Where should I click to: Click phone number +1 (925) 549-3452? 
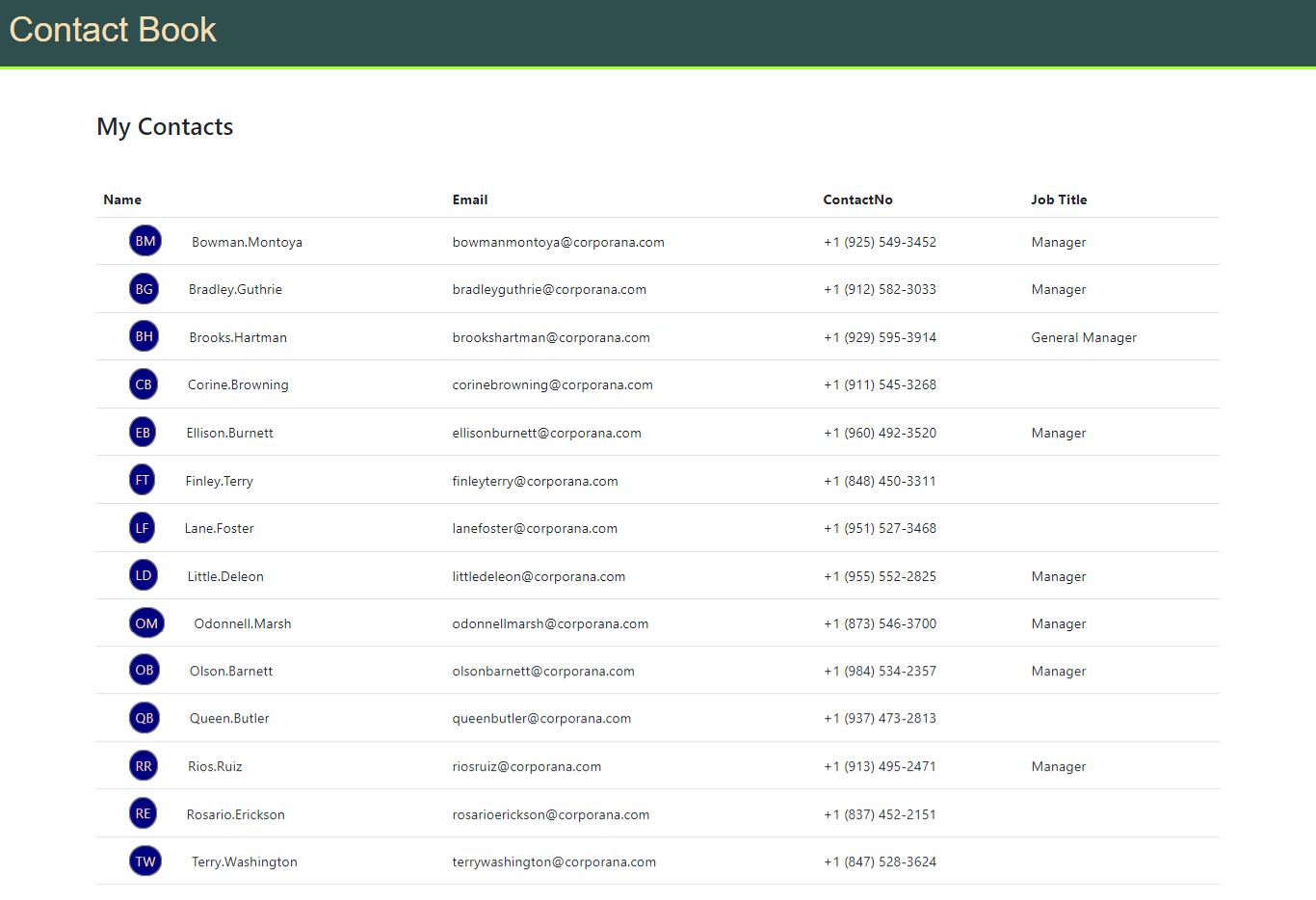point(880,242)
